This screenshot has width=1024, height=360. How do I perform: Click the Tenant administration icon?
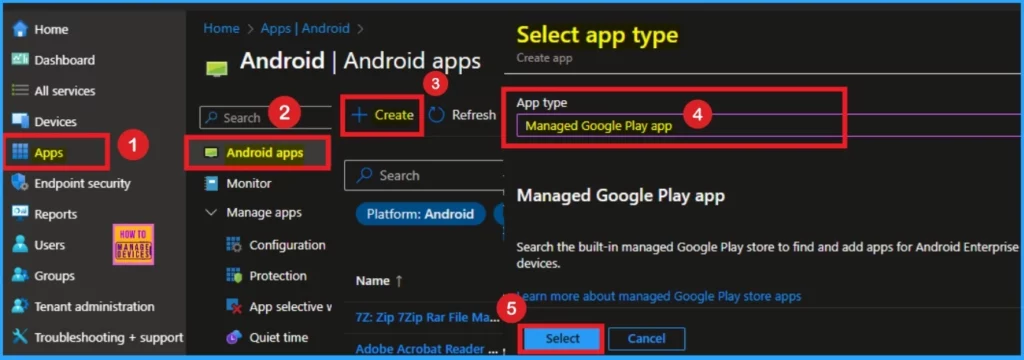(x=20, y=306)
